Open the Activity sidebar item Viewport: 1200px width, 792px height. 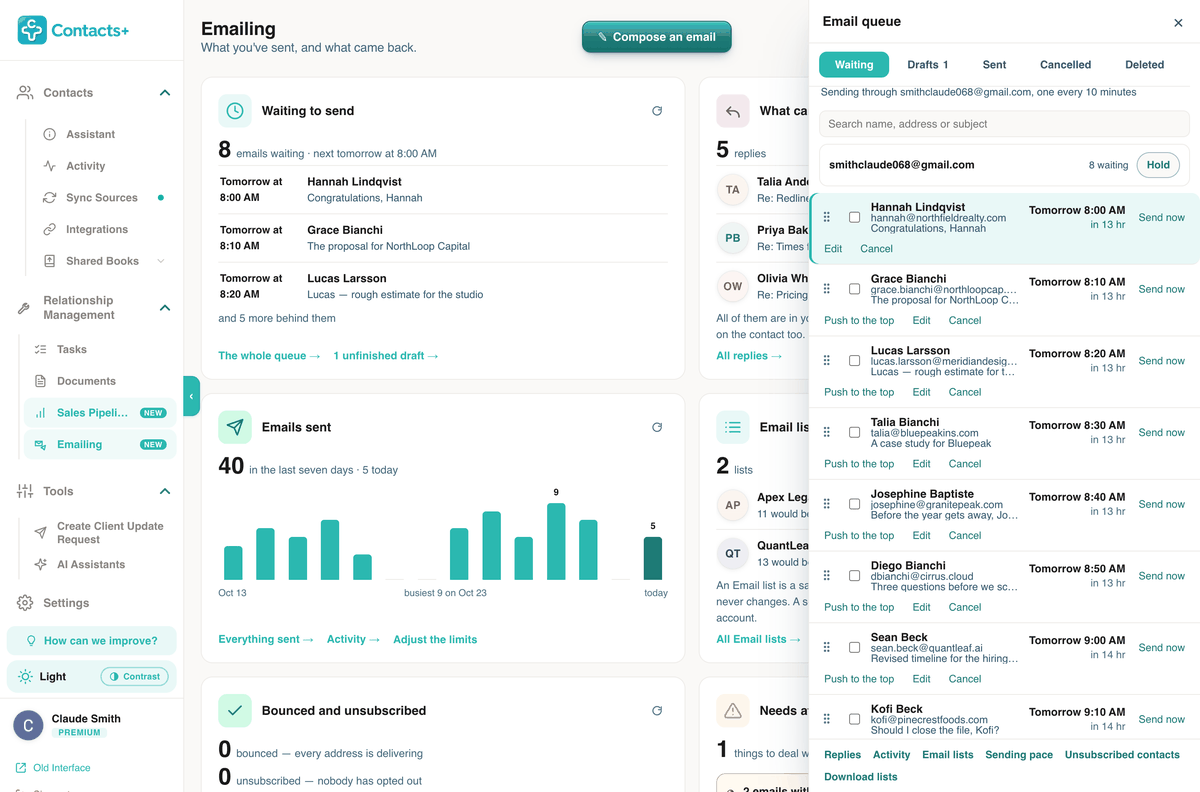pos(85,166)
